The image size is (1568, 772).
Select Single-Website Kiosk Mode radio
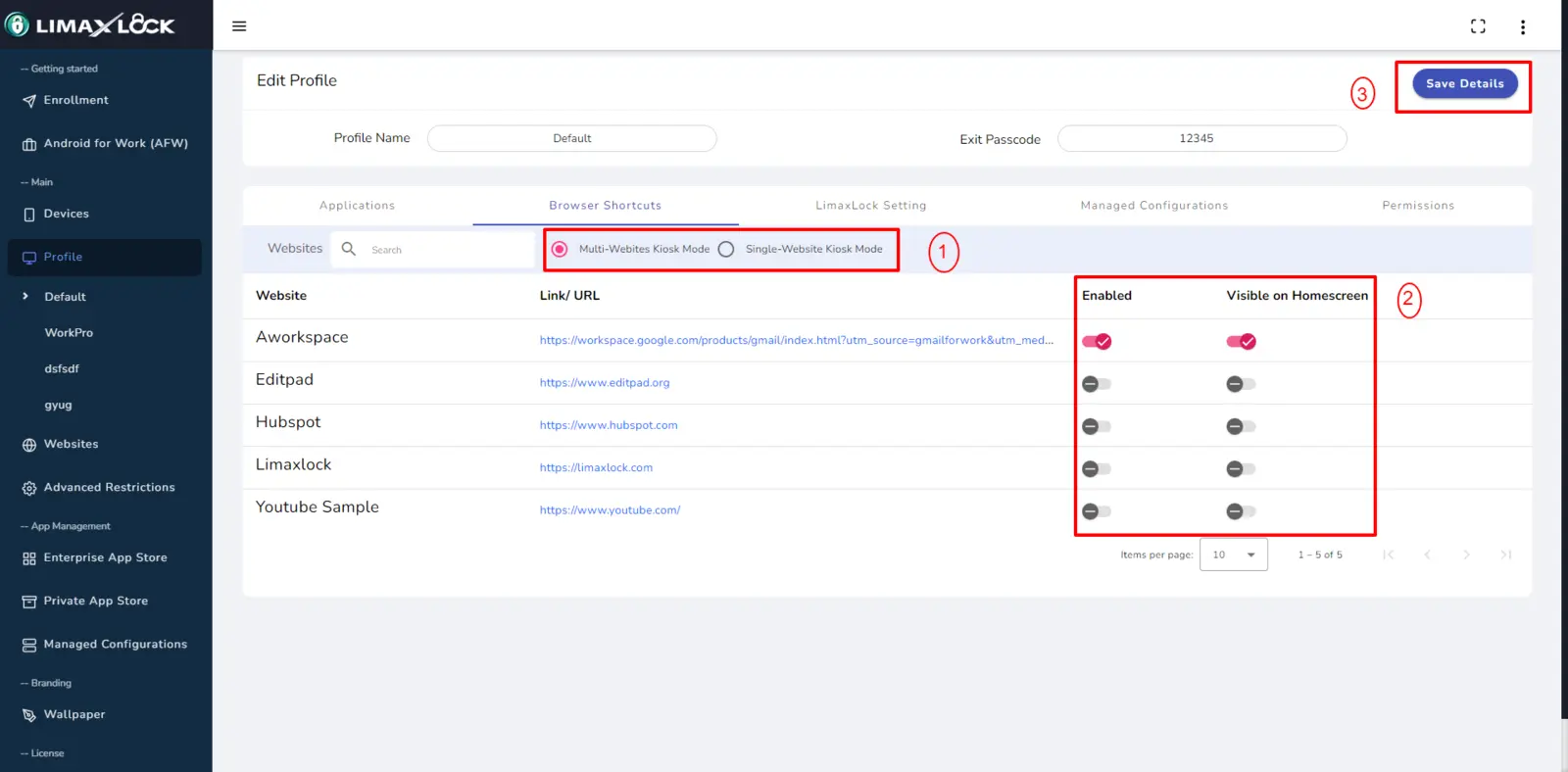[x=726, y=249]
